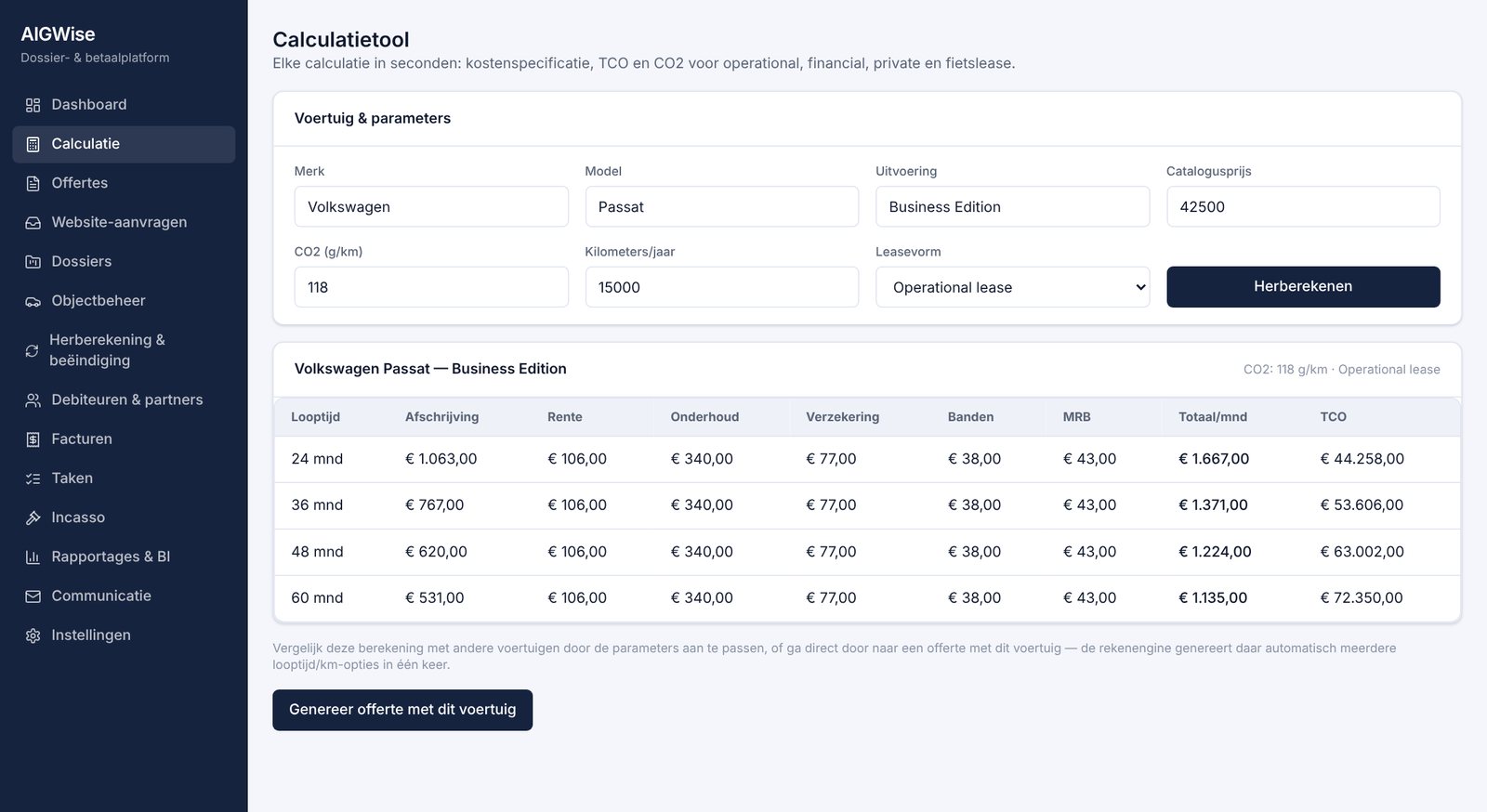Screen dimensions: 1487x812
Task: Click the AIGWise logo title
Action: 58,34
